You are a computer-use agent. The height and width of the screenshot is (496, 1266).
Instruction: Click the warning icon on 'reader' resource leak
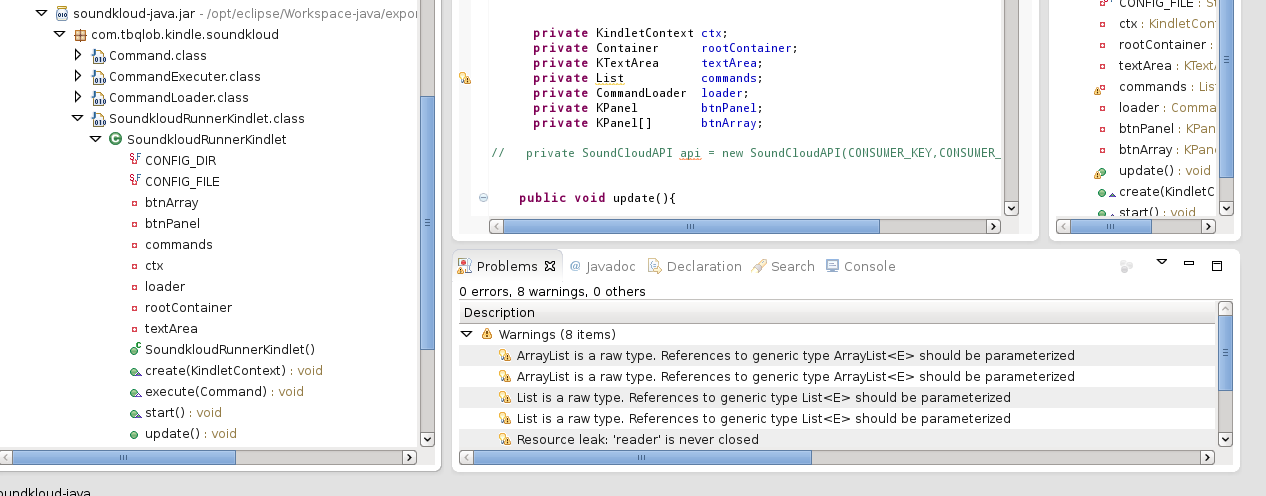point(505,440)
